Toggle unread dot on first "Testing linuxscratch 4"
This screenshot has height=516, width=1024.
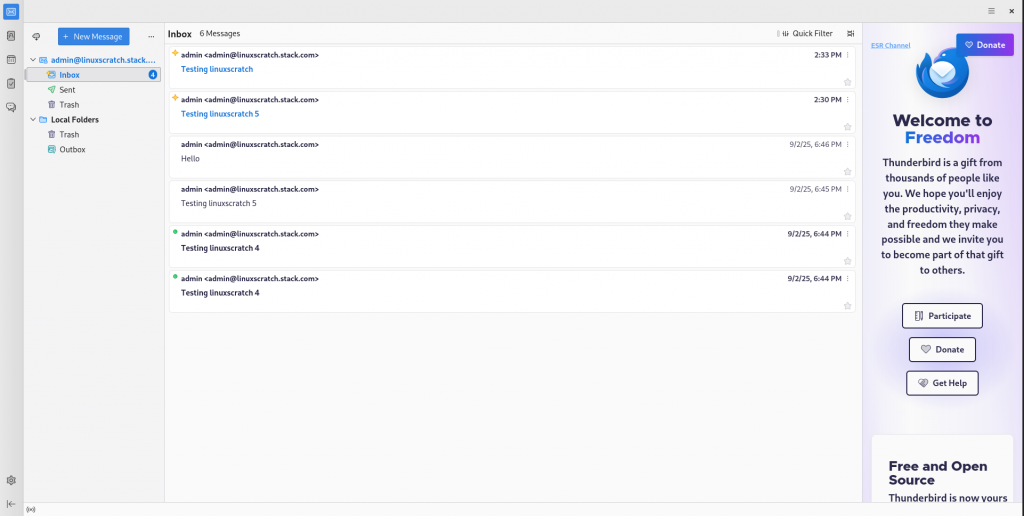[x=175, y=232]
